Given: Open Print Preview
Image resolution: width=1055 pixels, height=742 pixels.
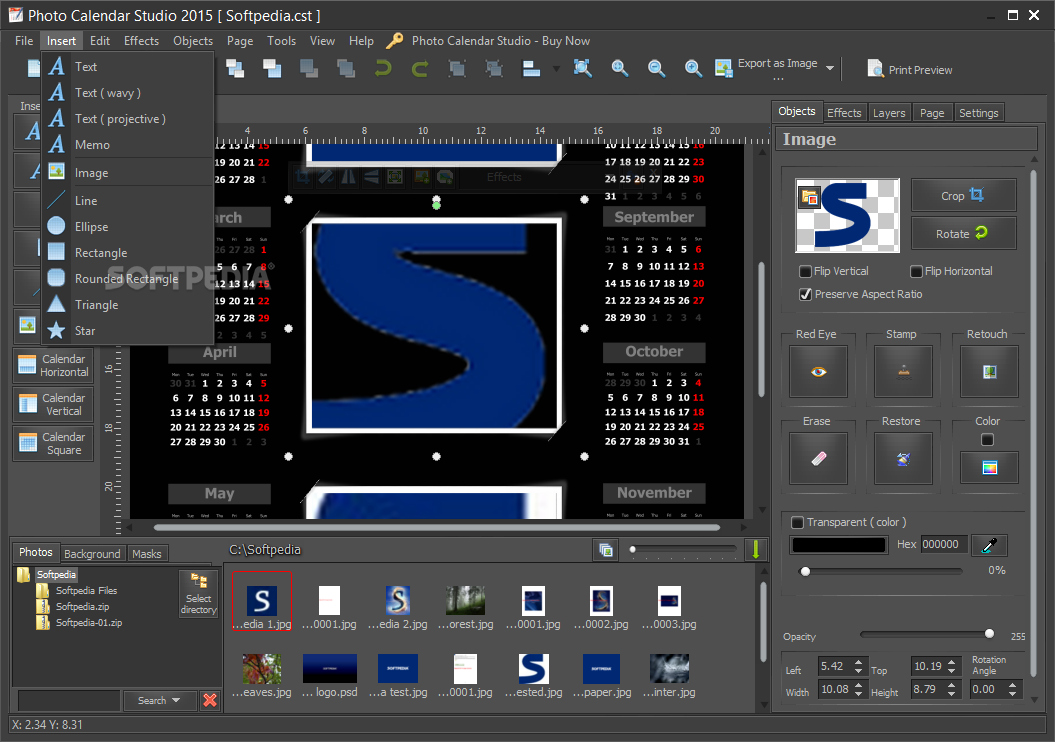Looking at the screenshot, I should tap(910, 69).
